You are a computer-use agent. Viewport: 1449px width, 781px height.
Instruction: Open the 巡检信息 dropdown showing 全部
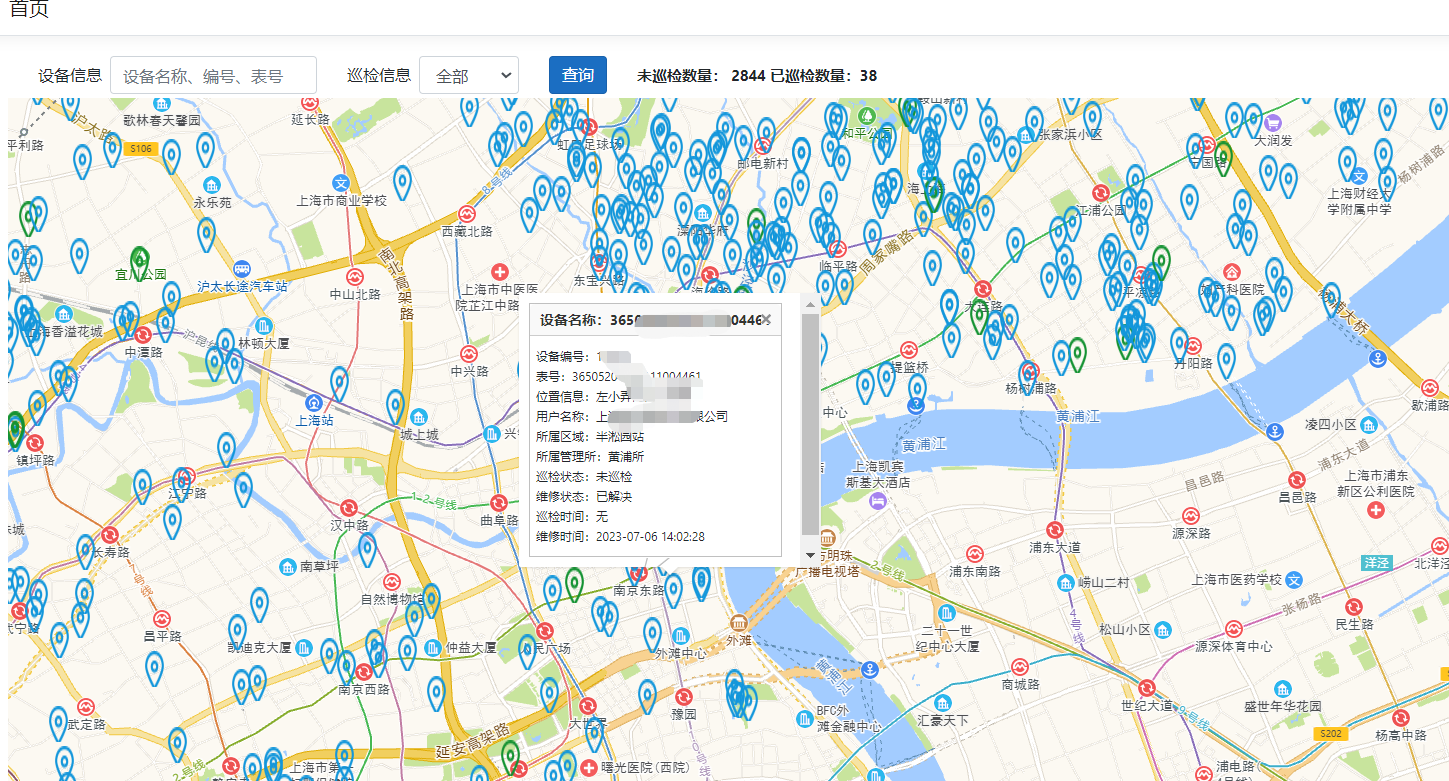(469, 75)
